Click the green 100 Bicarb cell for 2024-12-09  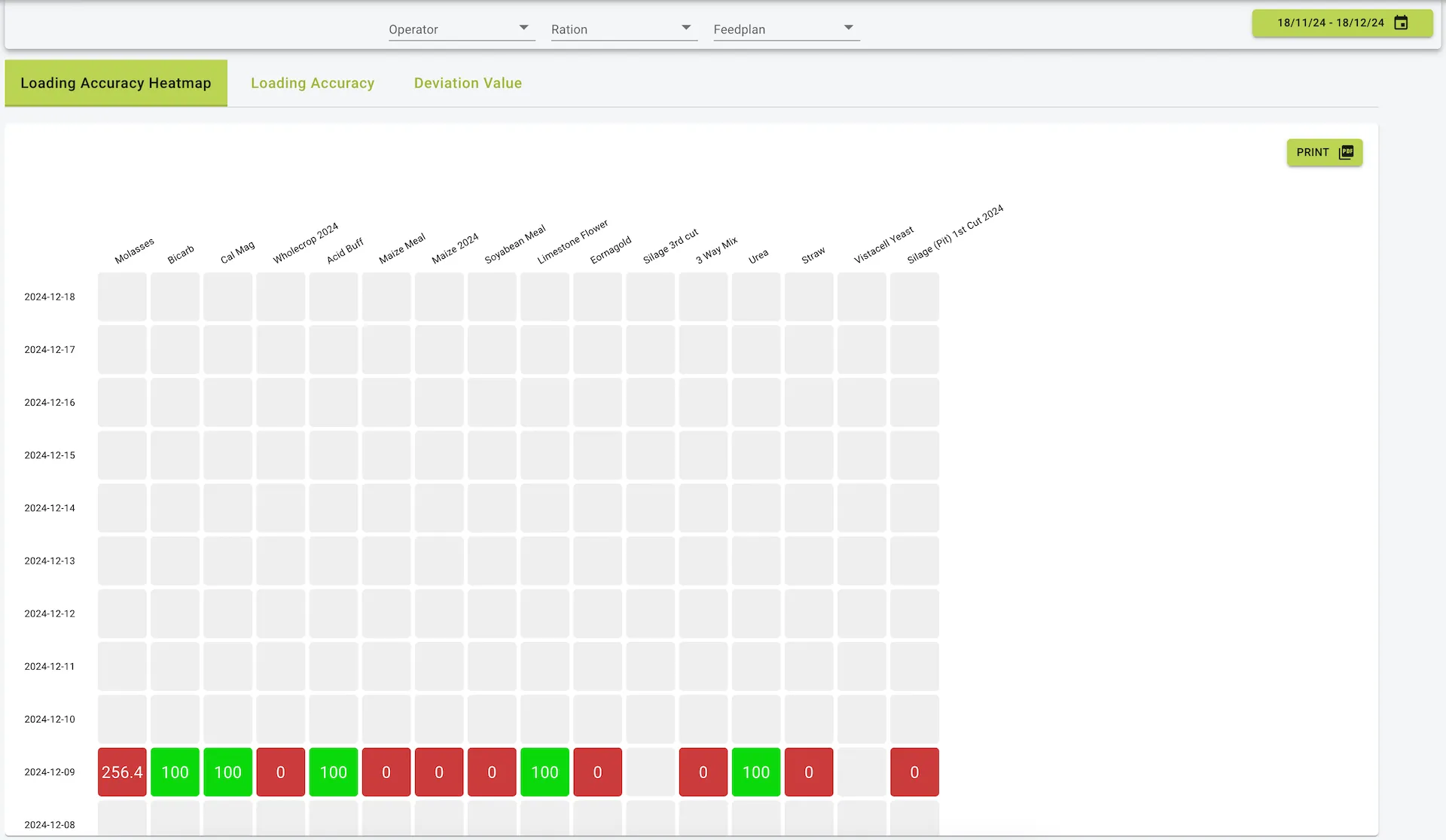175,772
